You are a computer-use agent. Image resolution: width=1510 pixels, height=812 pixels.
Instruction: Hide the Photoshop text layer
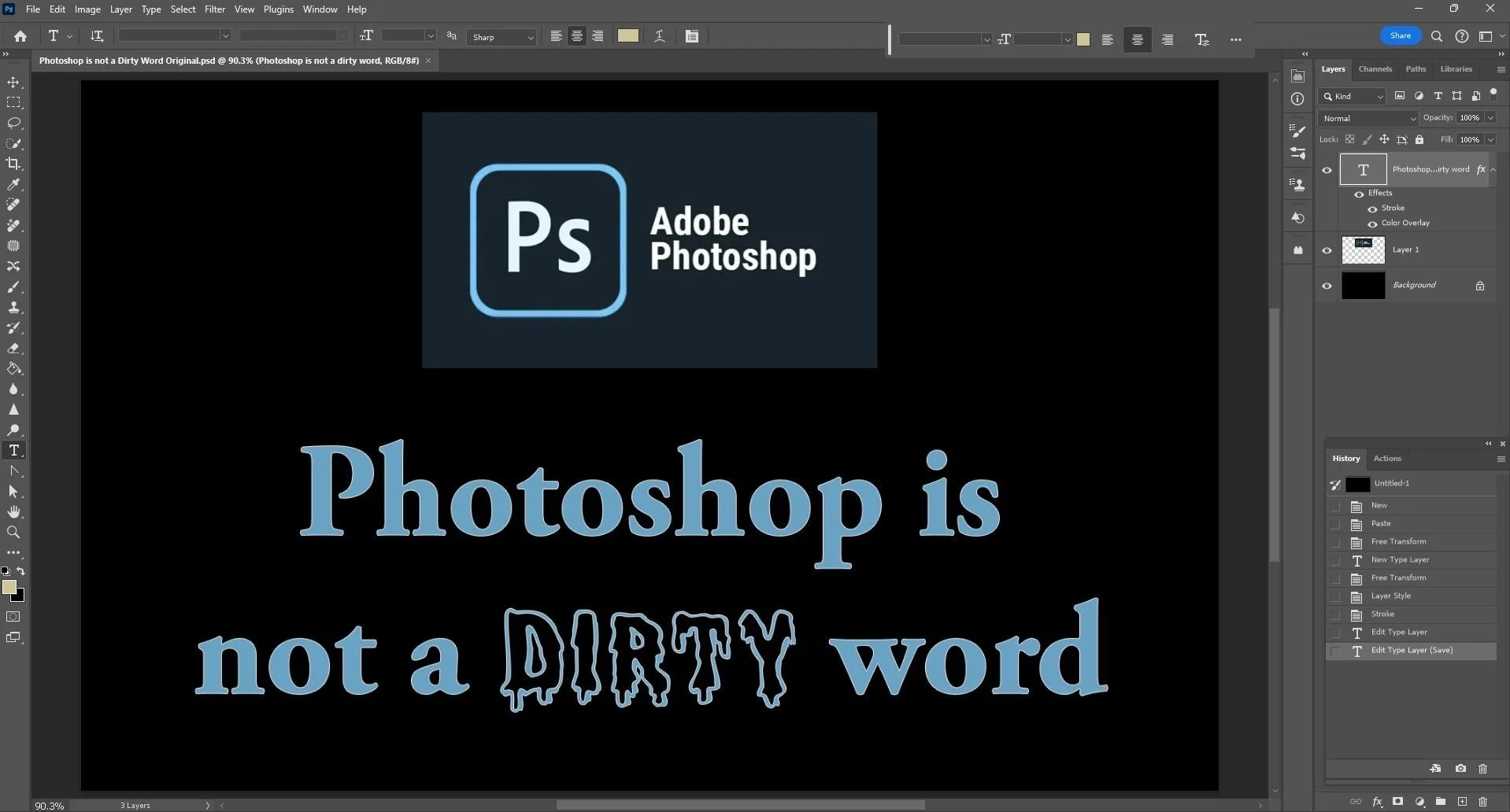(1327, 170)
